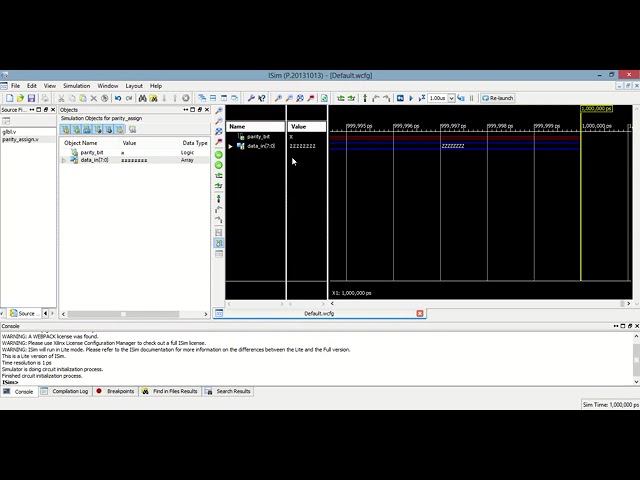The width and height of the screenshot is (640, 480).
Task: Open the simulation run time dropdown
Action: 451,98
